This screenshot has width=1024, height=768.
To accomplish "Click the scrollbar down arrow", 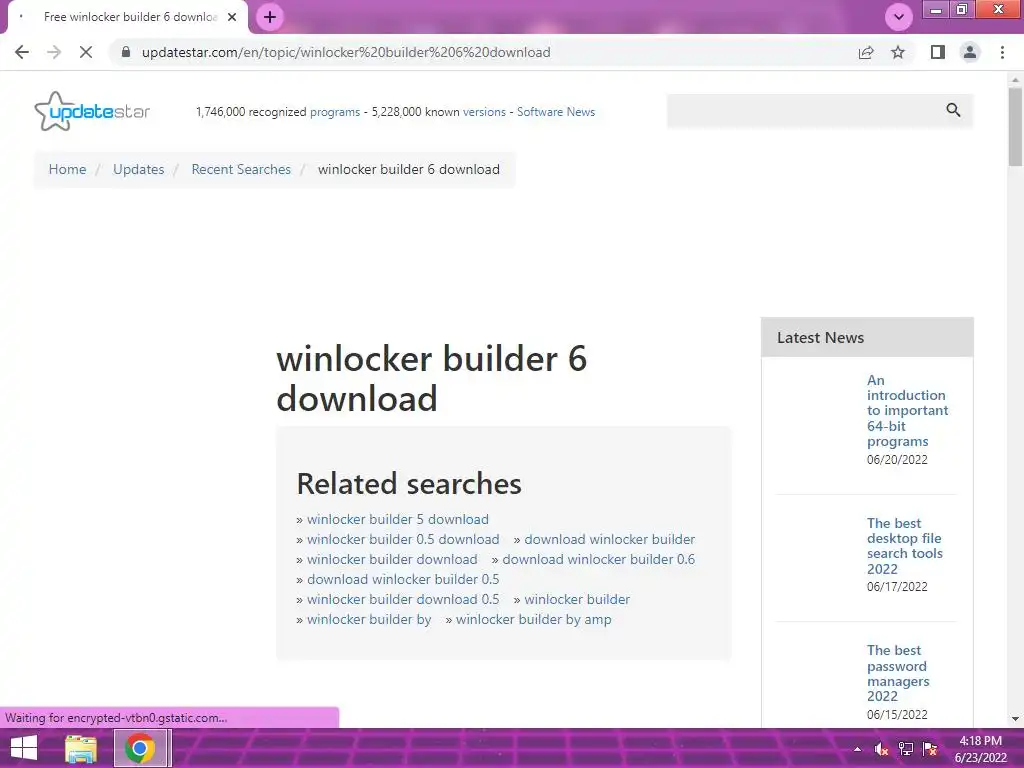I will pyautogui.click(x=1015, y=719).
